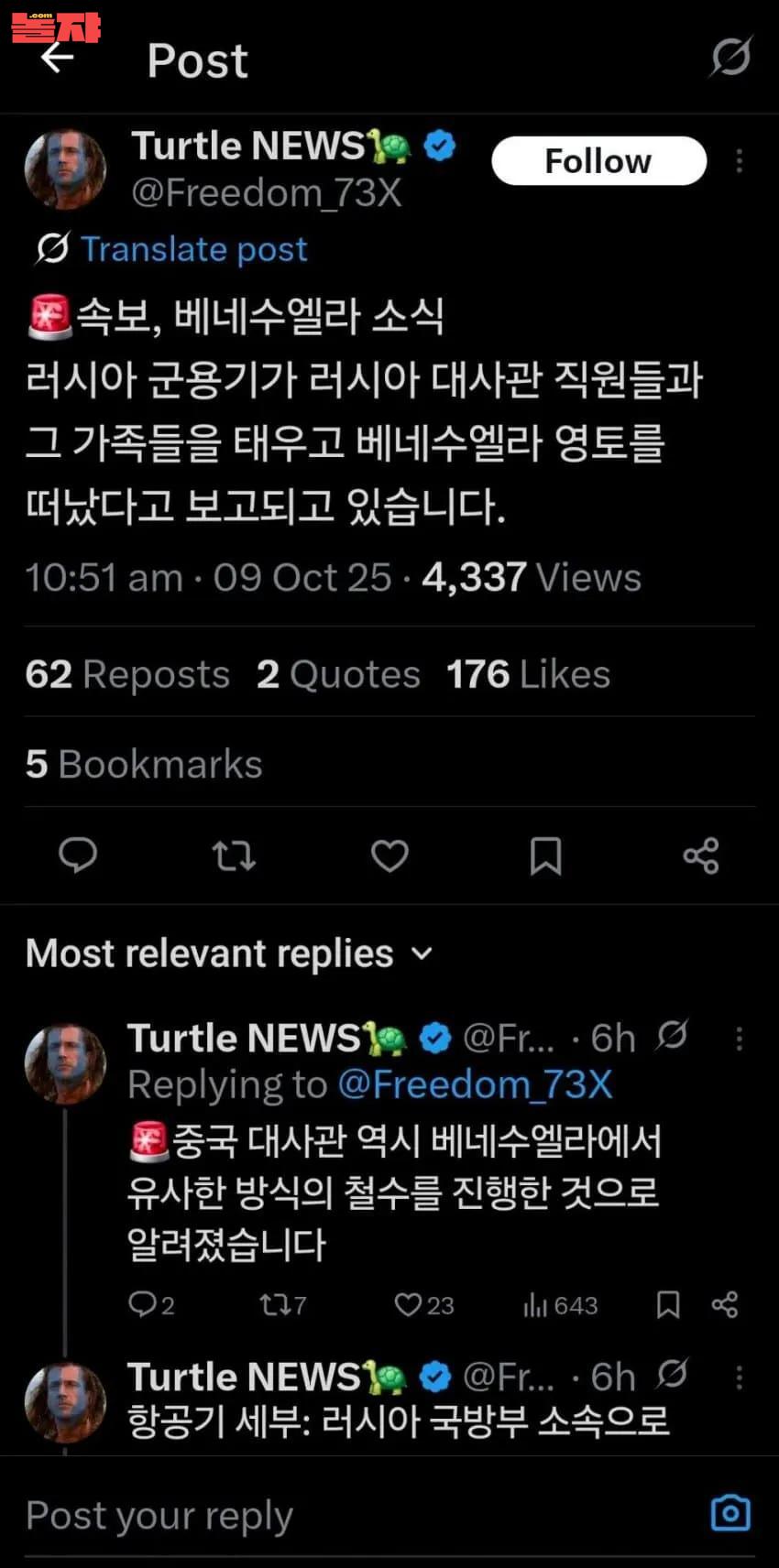Toggle like on first reply with 23 likes
The image size is (779, 1568).
pyautogui.click(x=409, y=1304)
